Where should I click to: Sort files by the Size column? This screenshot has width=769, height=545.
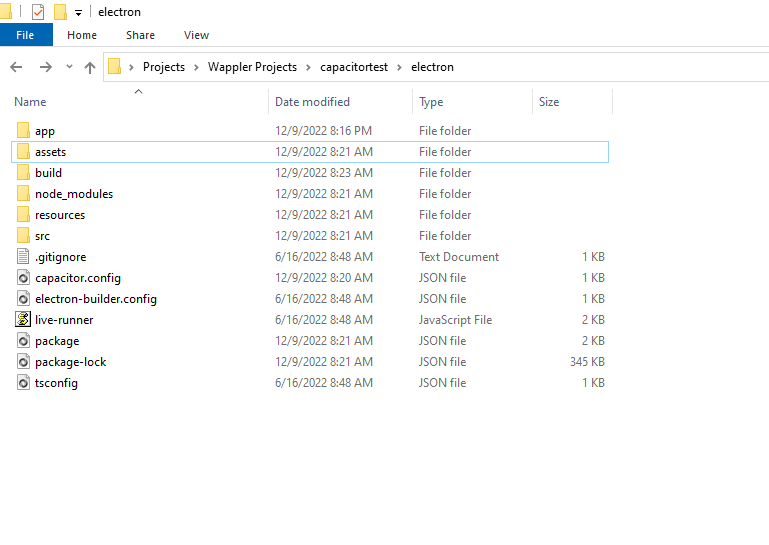tap(549, 102)
